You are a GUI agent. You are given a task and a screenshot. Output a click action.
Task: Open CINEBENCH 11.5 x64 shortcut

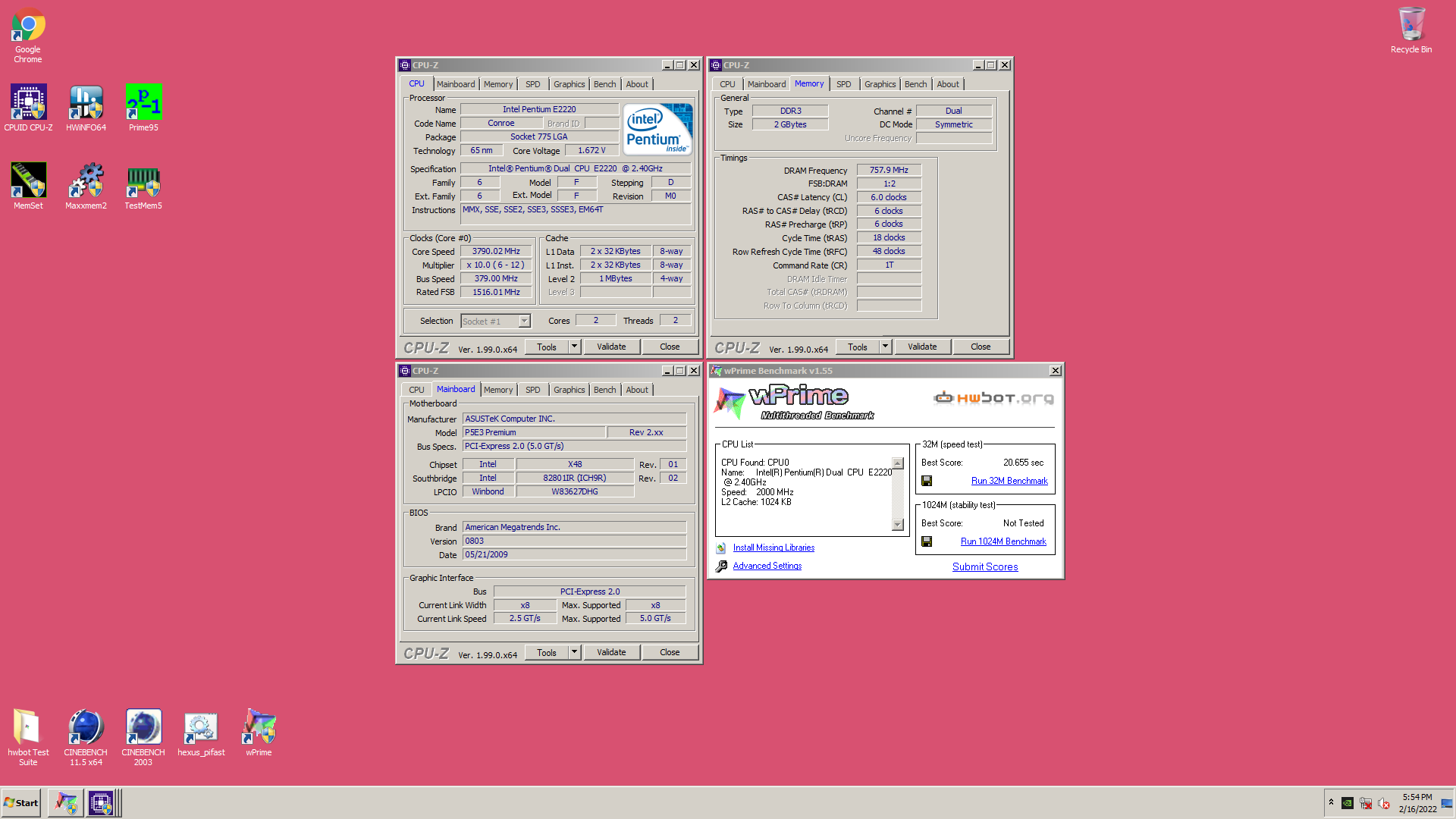tap(86, 737)
